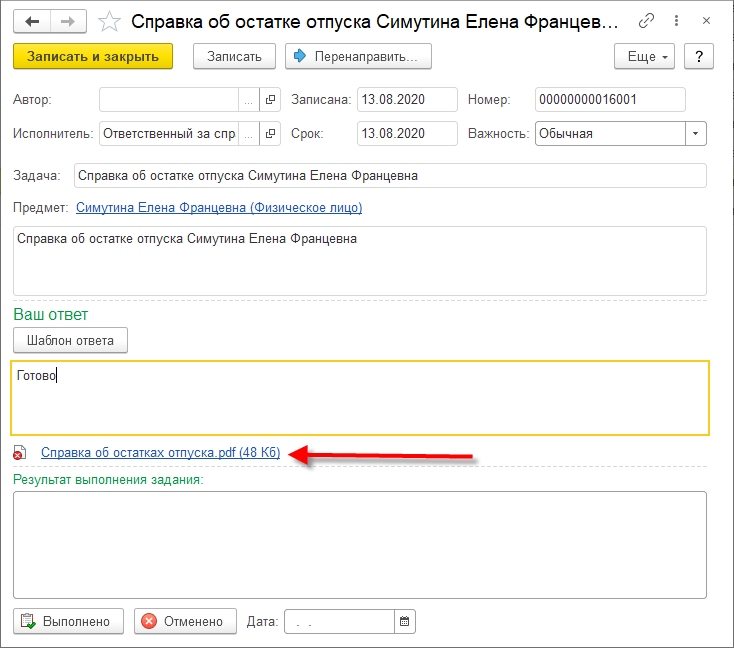The width and height of the screenshot is (734, 648).
Task: Mark the task as Выполнено
Action: pyautogui.click(x=69, y=621)
